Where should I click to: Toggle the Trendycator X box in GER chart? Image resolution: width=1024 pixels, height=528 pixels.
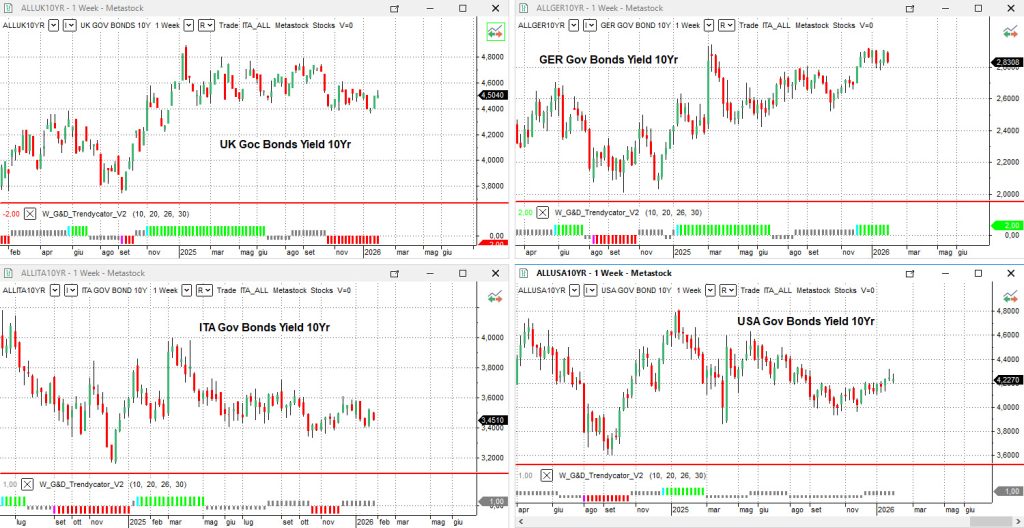[x=542, y=212]
